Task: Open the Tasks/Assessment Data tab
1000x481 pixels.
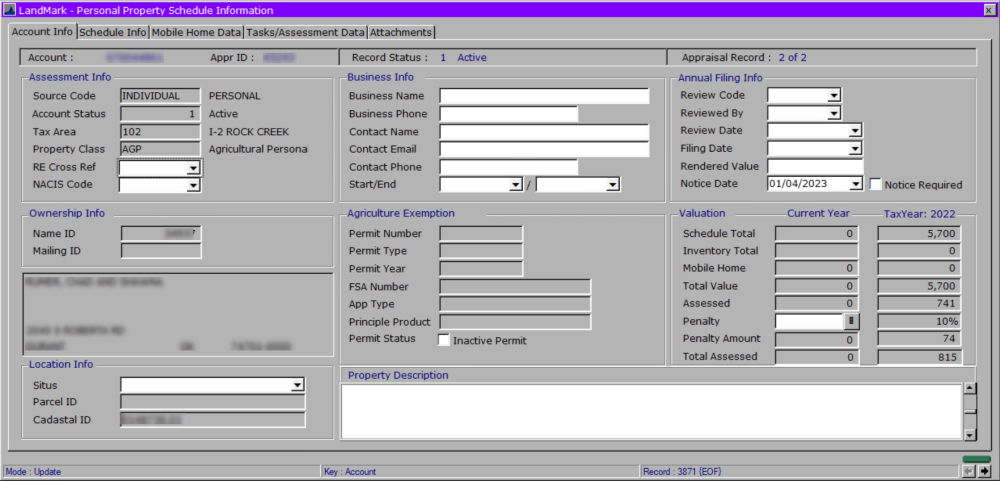Action: (305, 32)
